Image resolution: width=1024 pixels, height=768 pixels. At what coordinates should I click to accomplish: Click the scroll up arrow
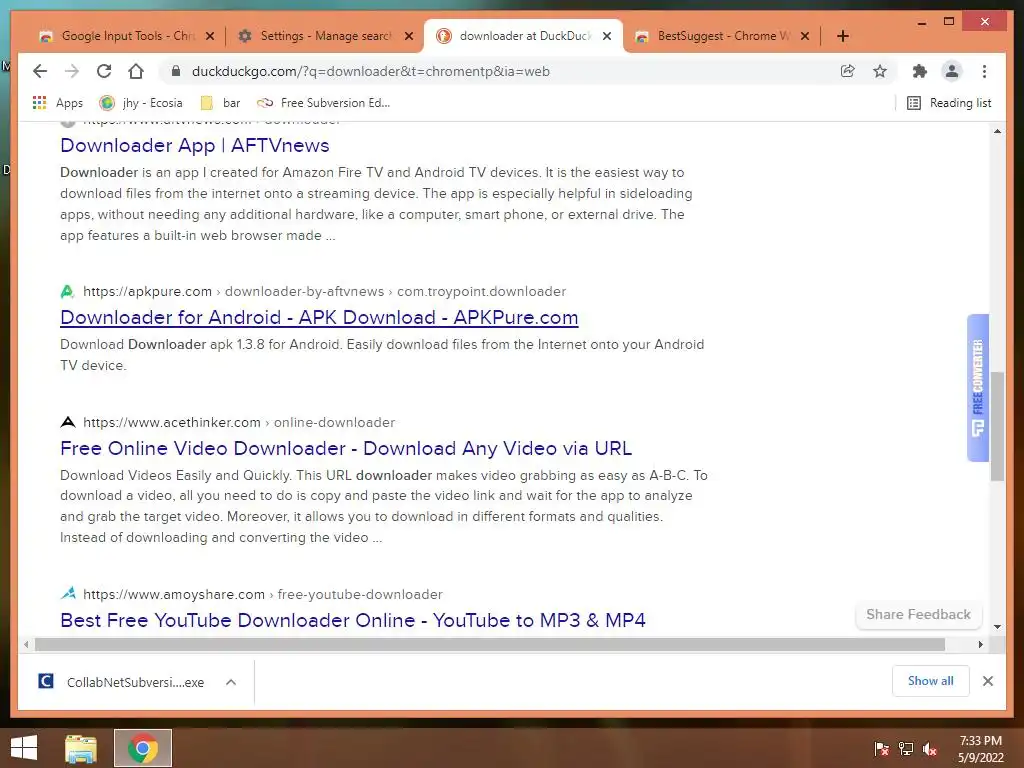click(997, 131)
